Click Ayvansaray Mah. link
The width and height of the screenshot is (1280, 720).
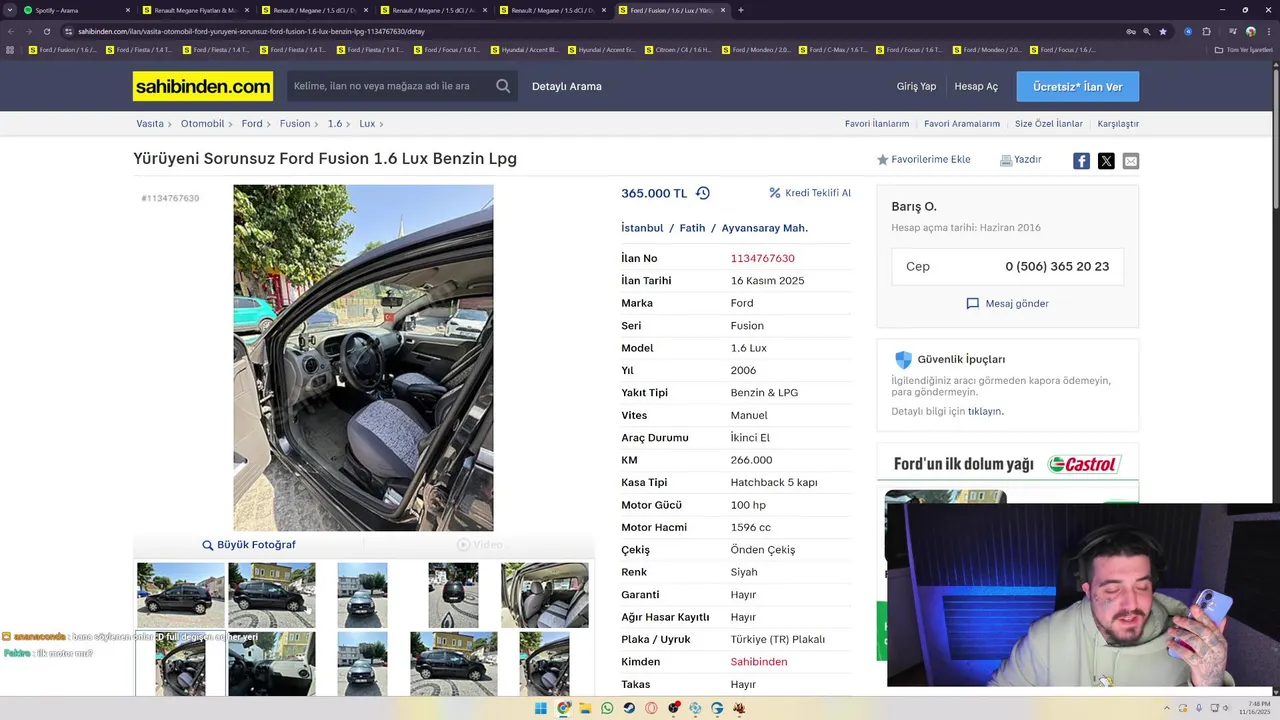tap(765, 228)
